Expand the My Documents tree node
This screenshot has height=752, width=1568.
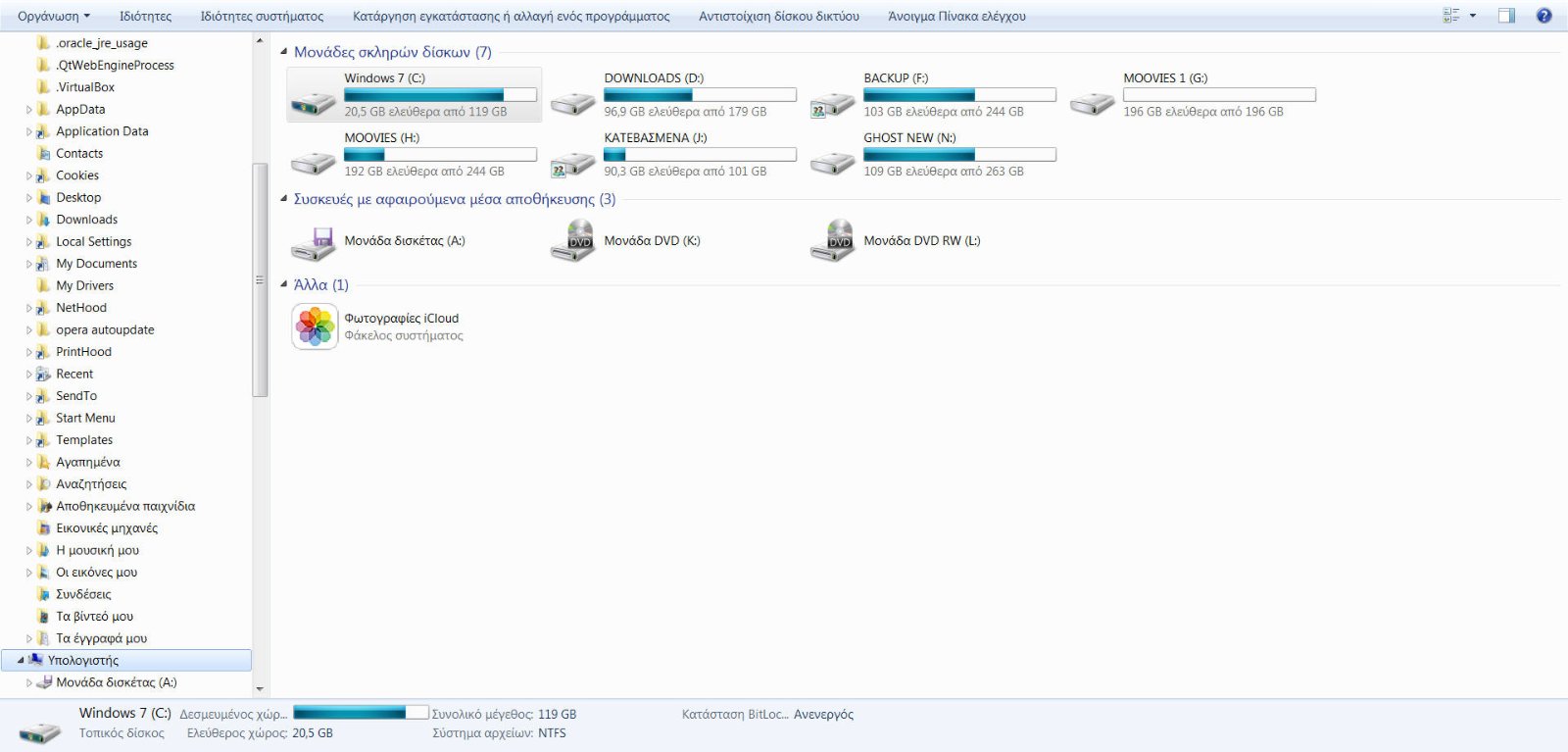pyautogui.click(x=28, y=264)
